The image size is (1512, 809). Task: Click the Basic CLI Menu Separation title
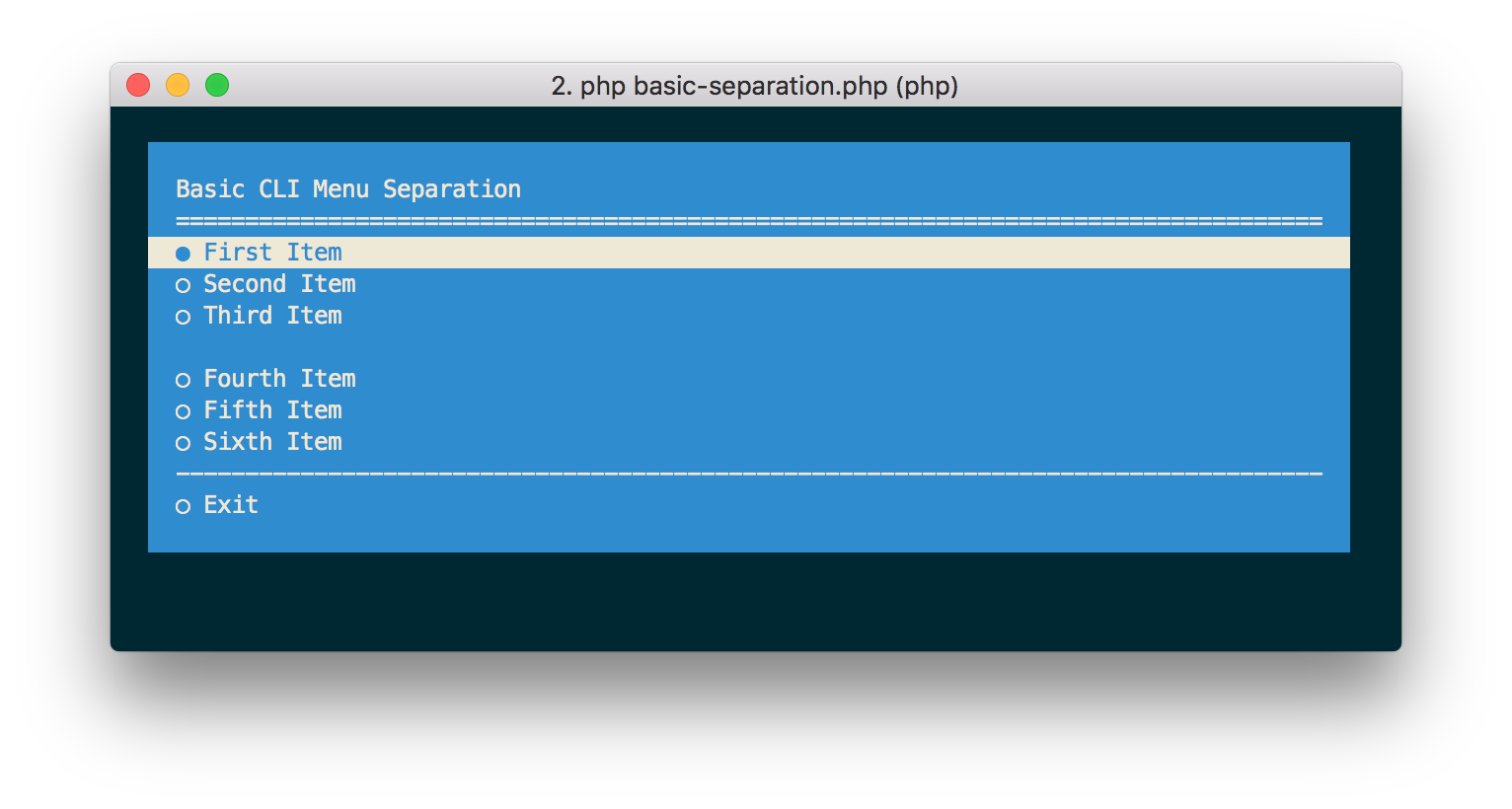[x=348, y=189]
